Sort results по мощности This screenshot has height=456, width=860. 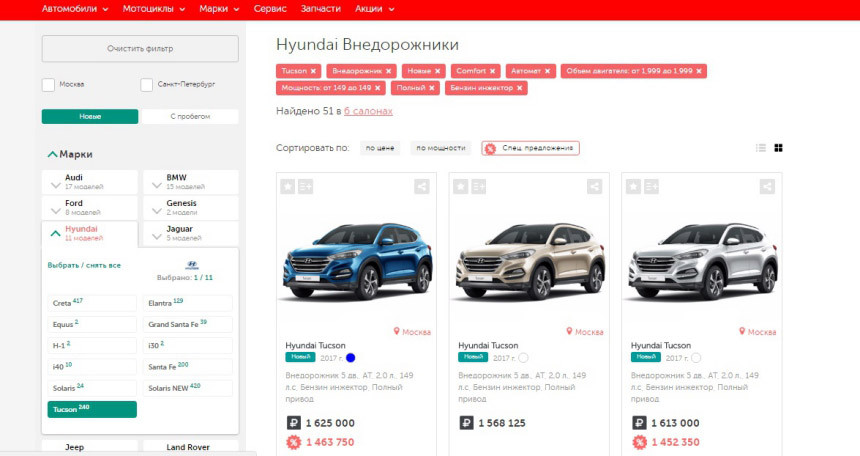click(440, 148)
